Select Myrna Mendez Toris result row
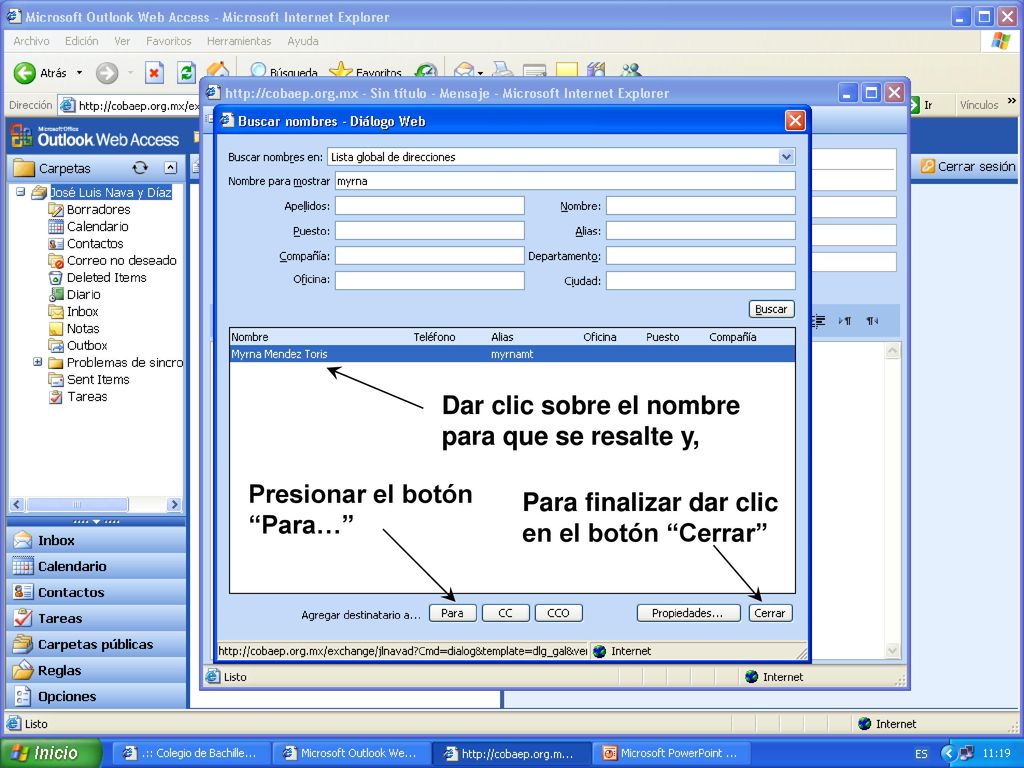 tap(512, 354)
